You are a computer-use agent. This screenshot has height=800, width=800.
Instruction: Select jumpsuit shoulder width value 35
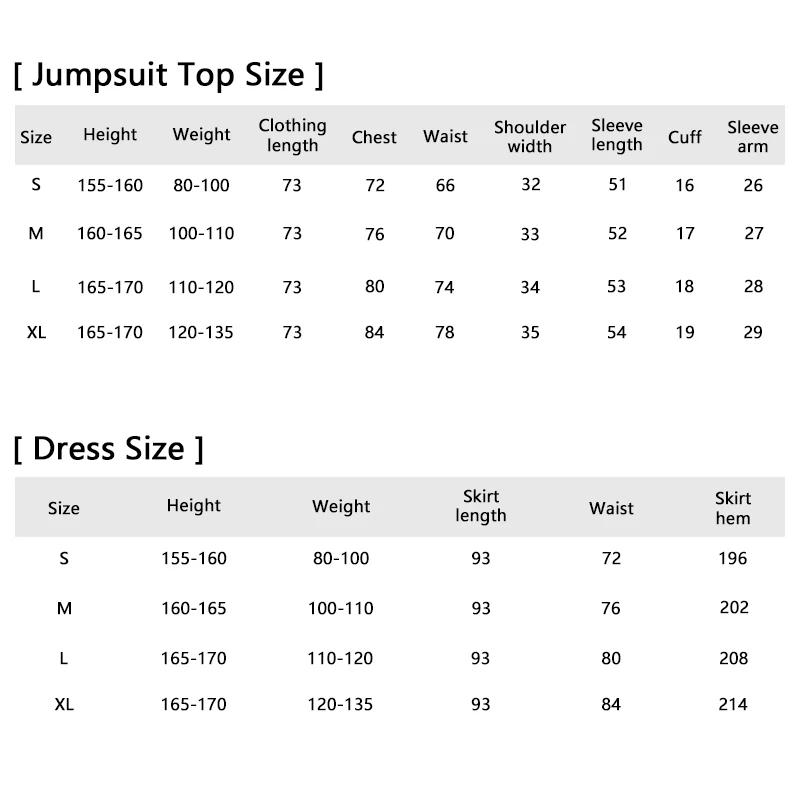[530, 332]
